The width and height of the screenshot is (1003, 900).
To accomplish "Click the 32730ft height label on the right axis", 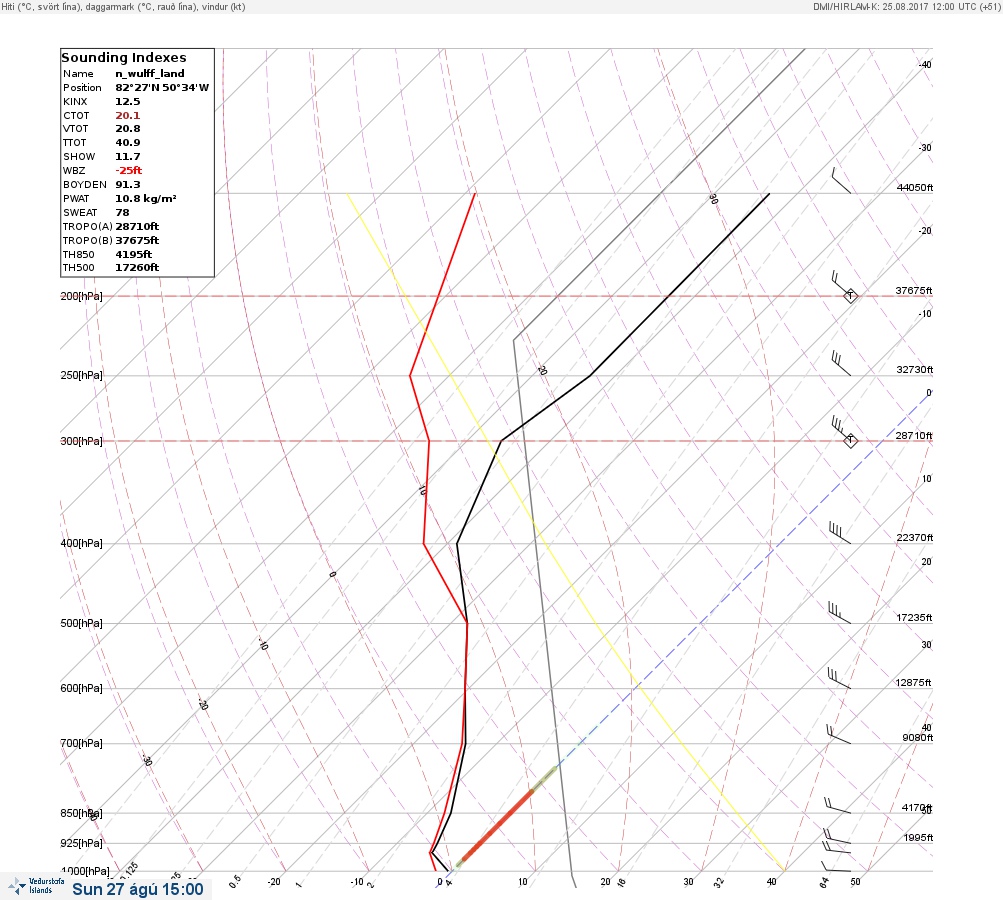I will [x=915, y=370].
